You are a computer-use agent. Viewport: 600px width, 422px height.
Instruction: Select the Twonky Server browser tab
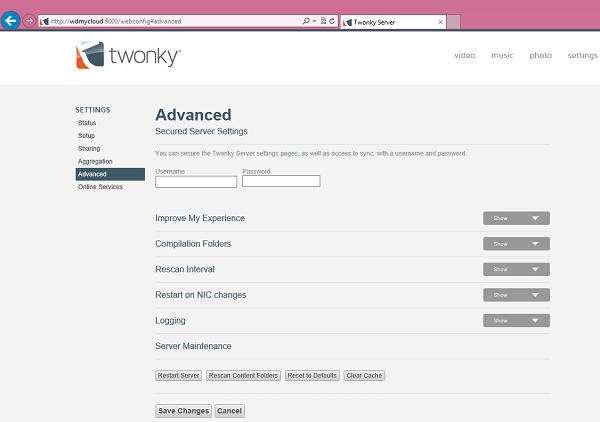coord(393,22)
